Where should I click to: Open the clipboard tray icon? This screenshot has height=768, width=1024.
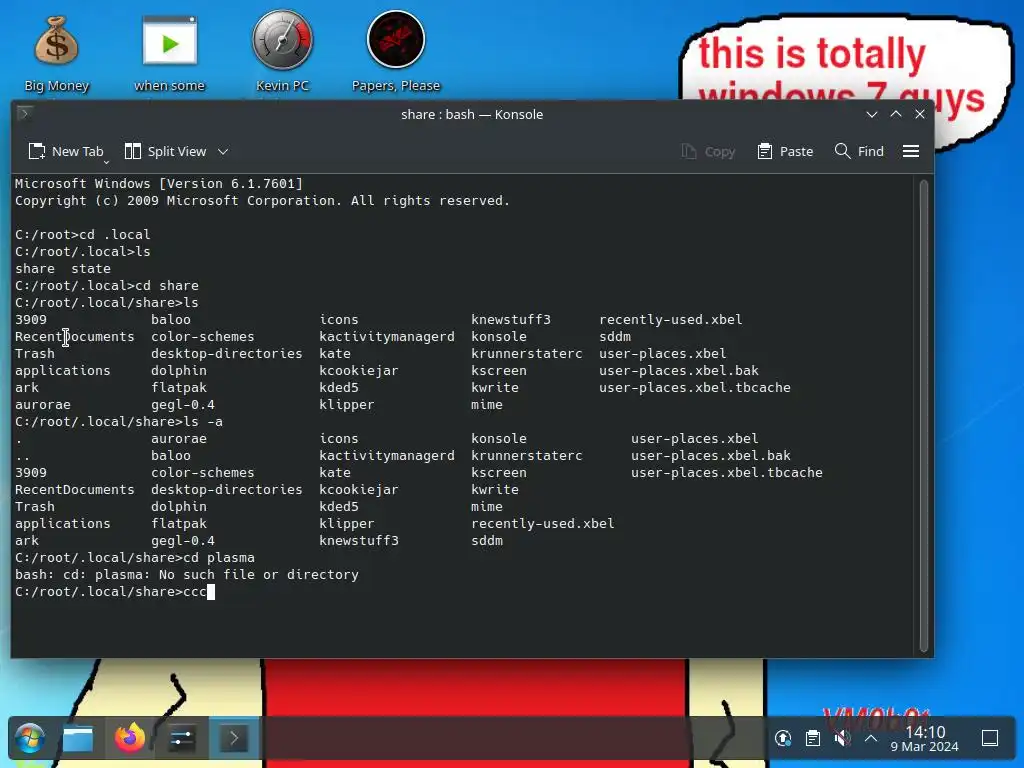[813, 739]
